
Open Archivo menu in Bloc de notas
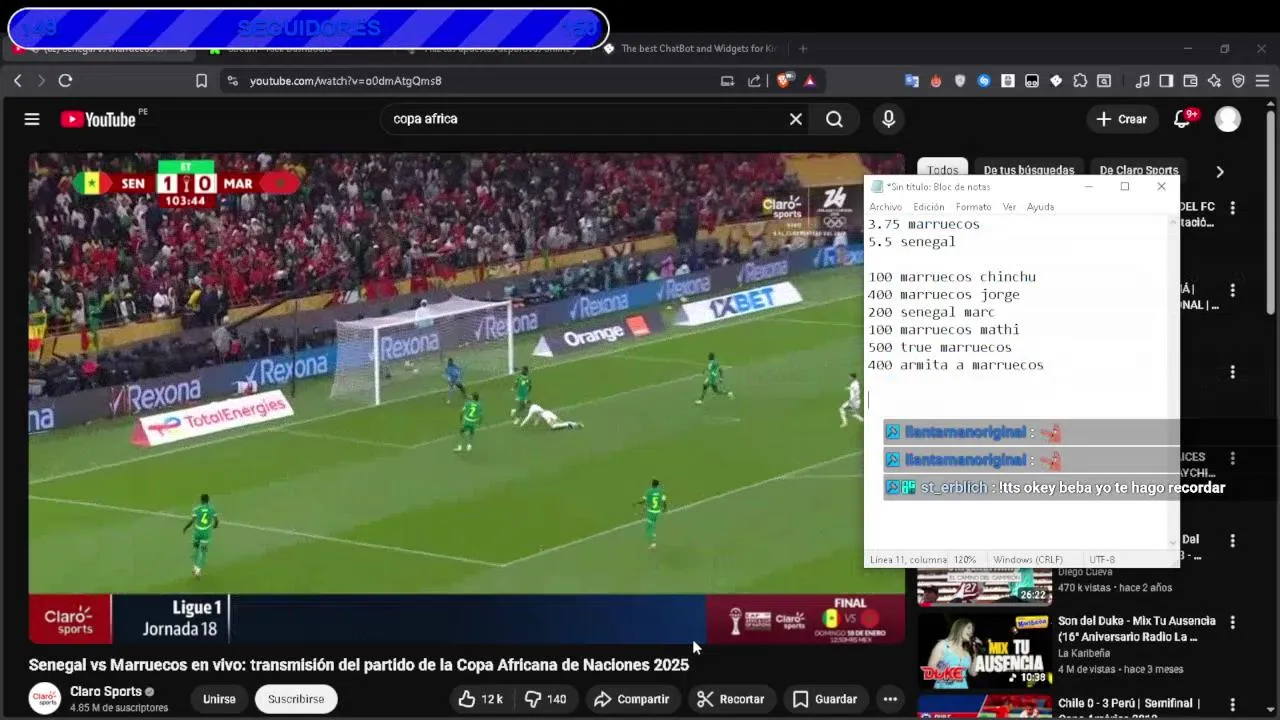coord(885,207)
